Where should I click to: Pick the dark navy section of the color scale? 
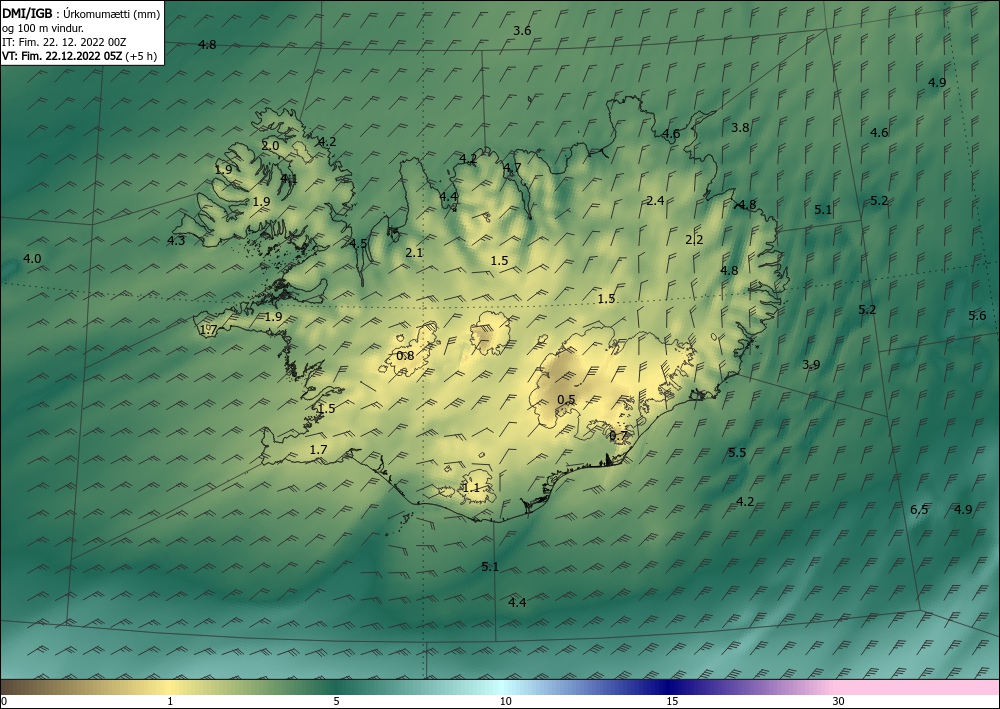(670, 687)
